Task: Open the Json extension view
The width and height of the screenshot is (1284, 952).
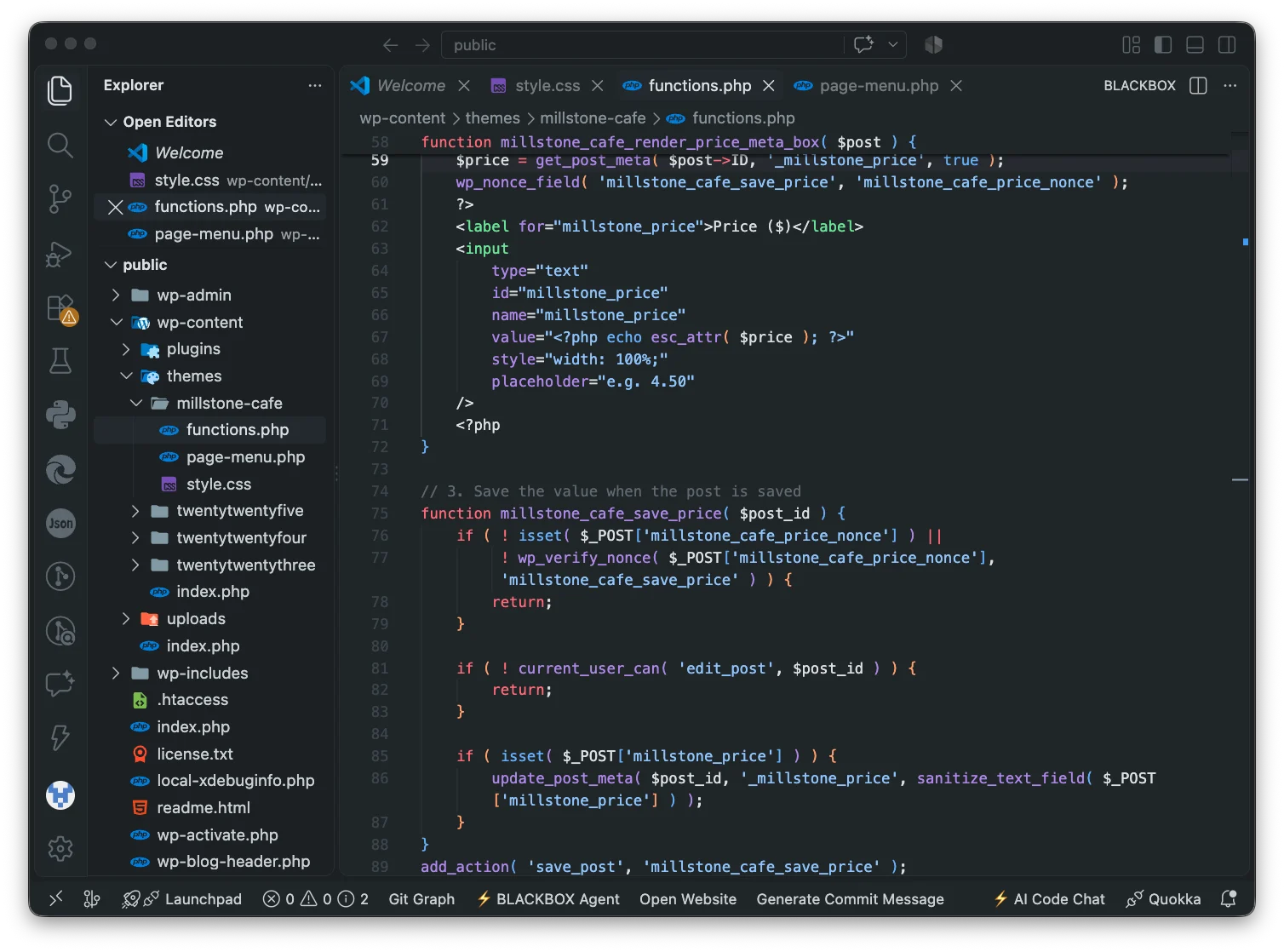Action: pos(60,523)
